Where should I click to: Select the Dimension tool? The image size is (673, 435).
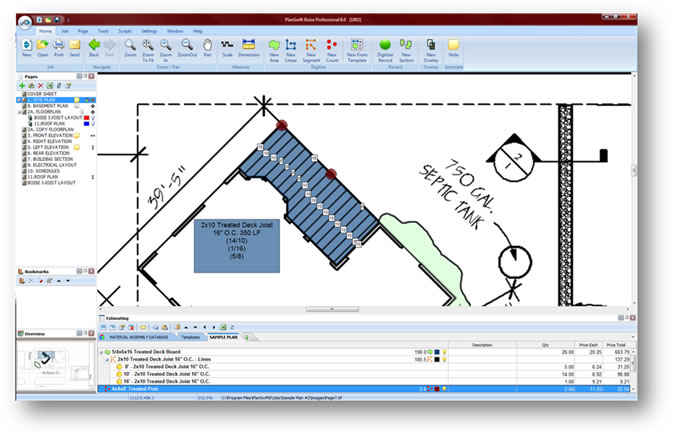[248, 46]
